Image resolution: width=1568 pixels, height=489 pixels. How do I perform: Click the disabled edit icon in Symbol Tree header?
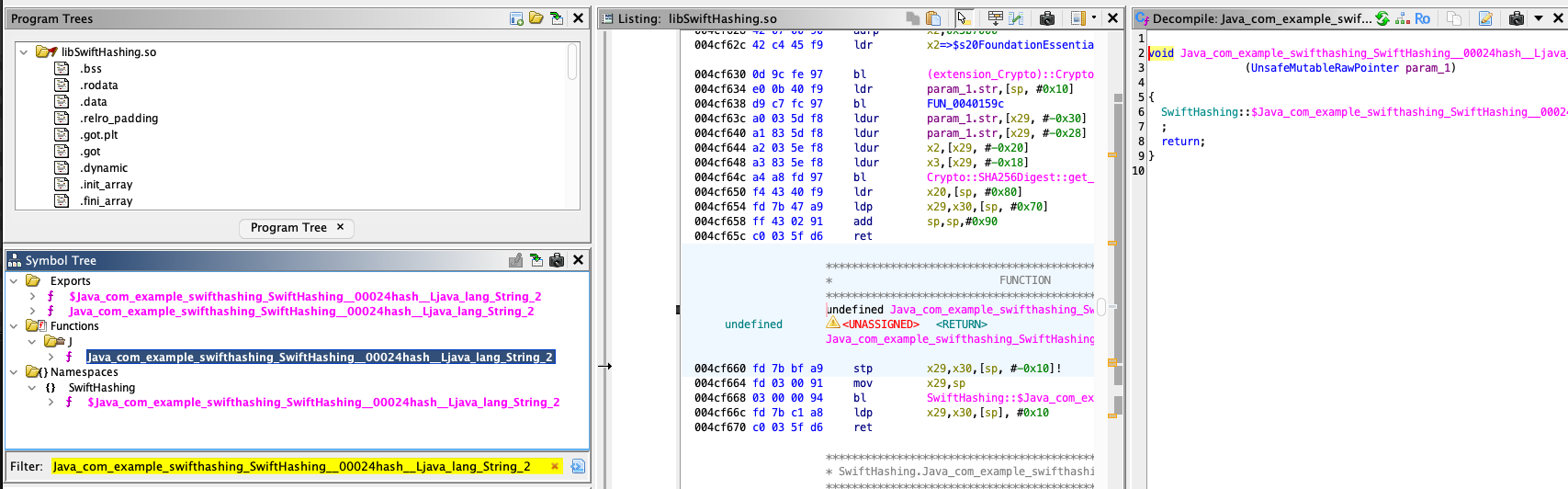(516, 260)
